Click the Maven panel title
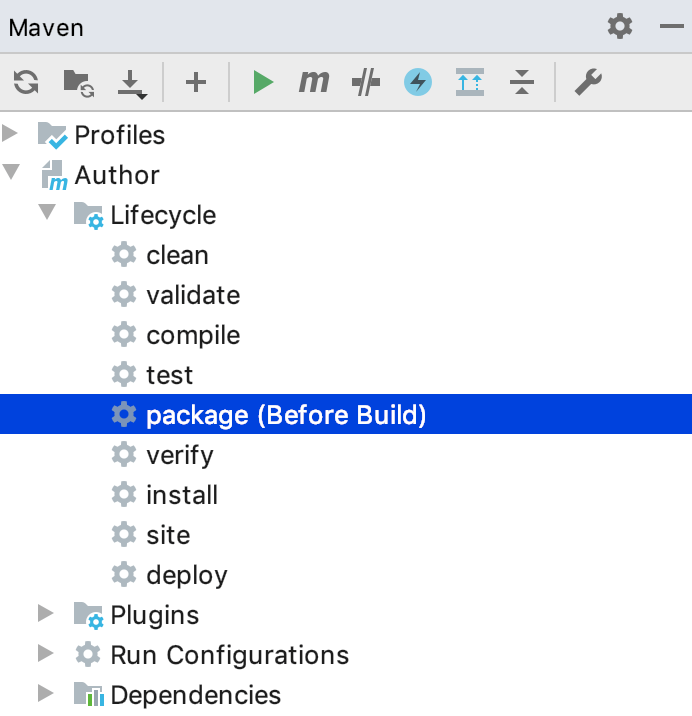 point(46,28)
